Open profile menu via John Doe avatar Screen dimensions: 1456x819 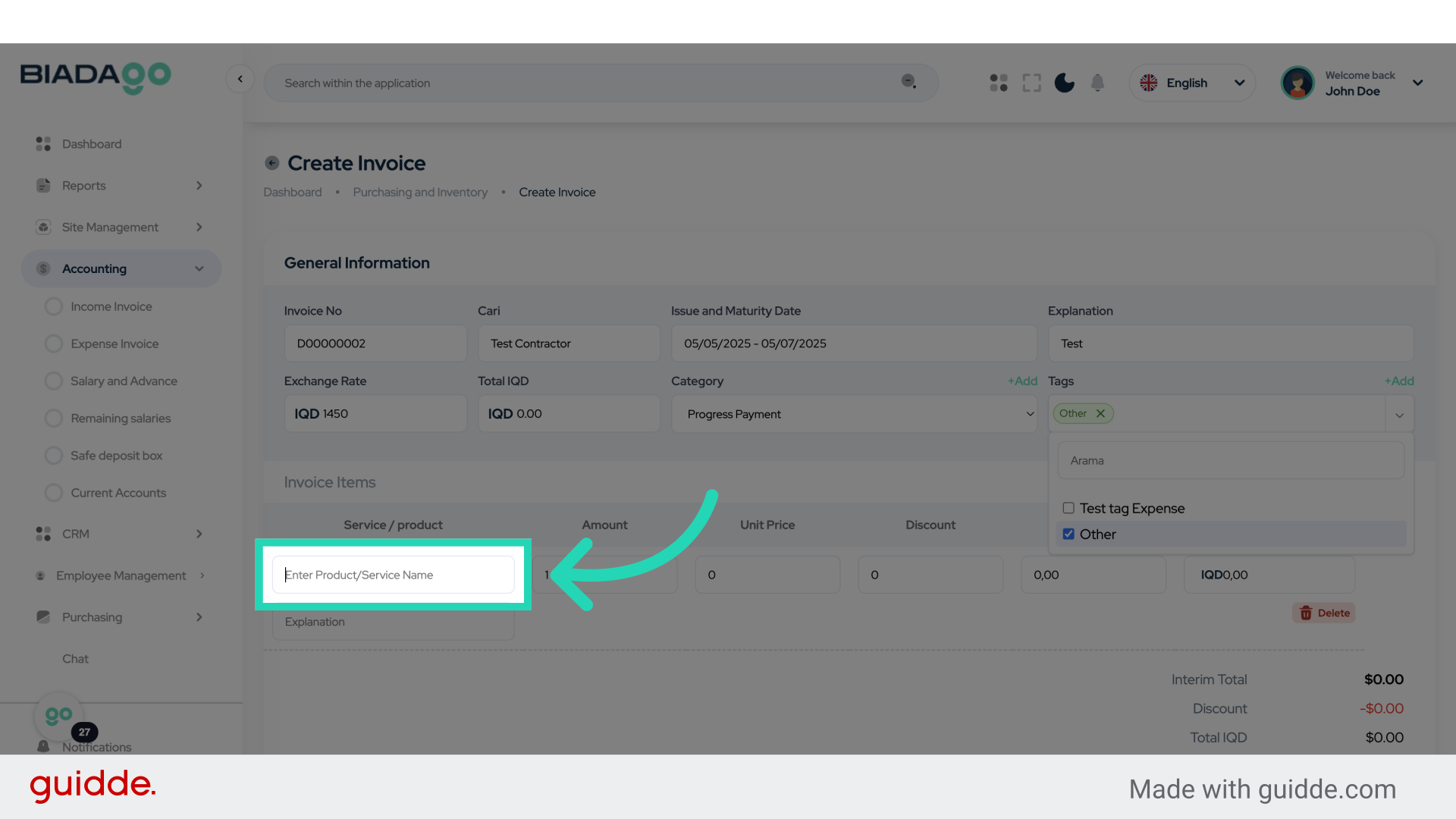1298,83
